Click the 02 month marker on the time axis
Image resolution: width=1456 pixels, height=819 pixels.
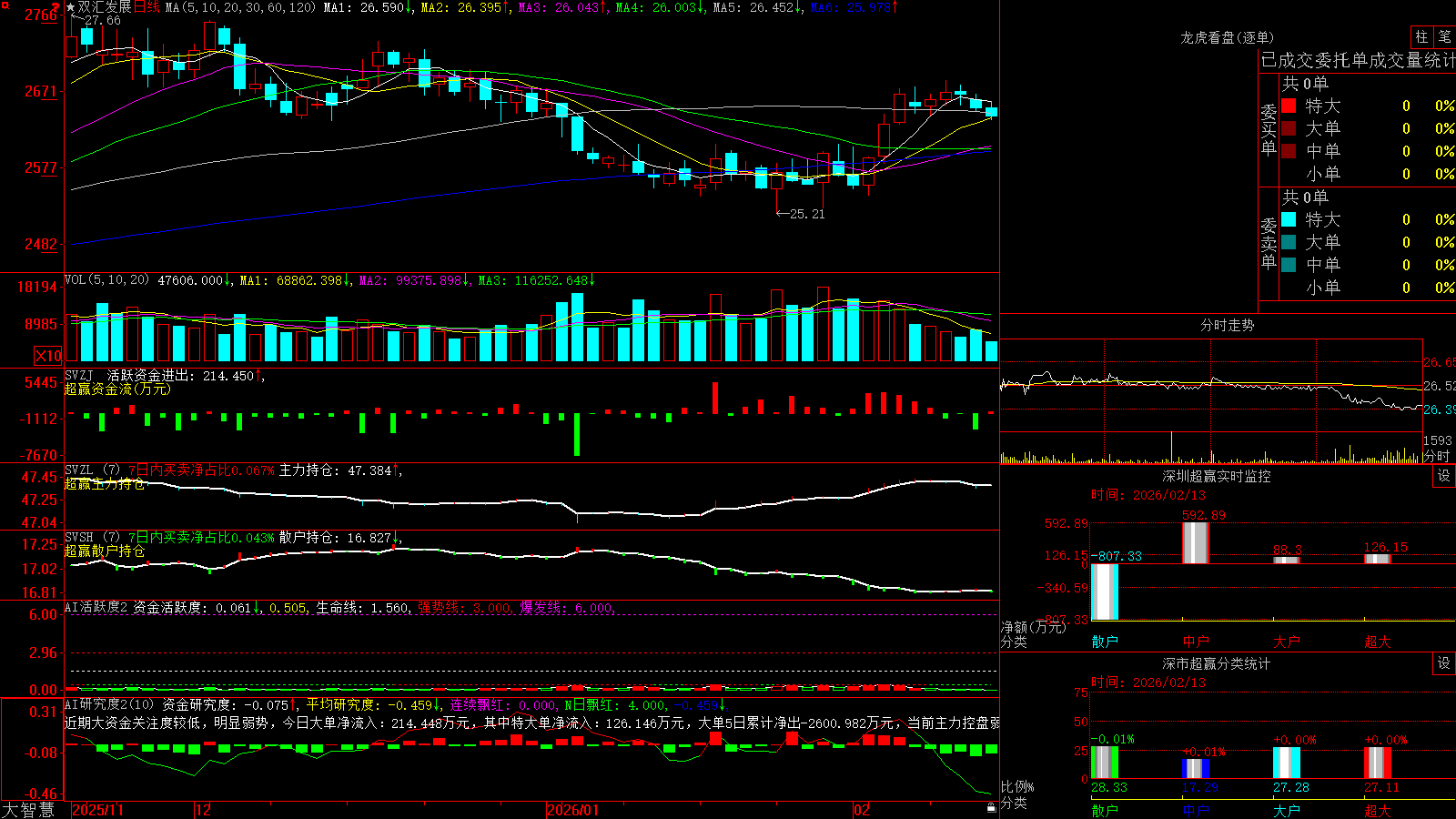[x=862, y=810]
